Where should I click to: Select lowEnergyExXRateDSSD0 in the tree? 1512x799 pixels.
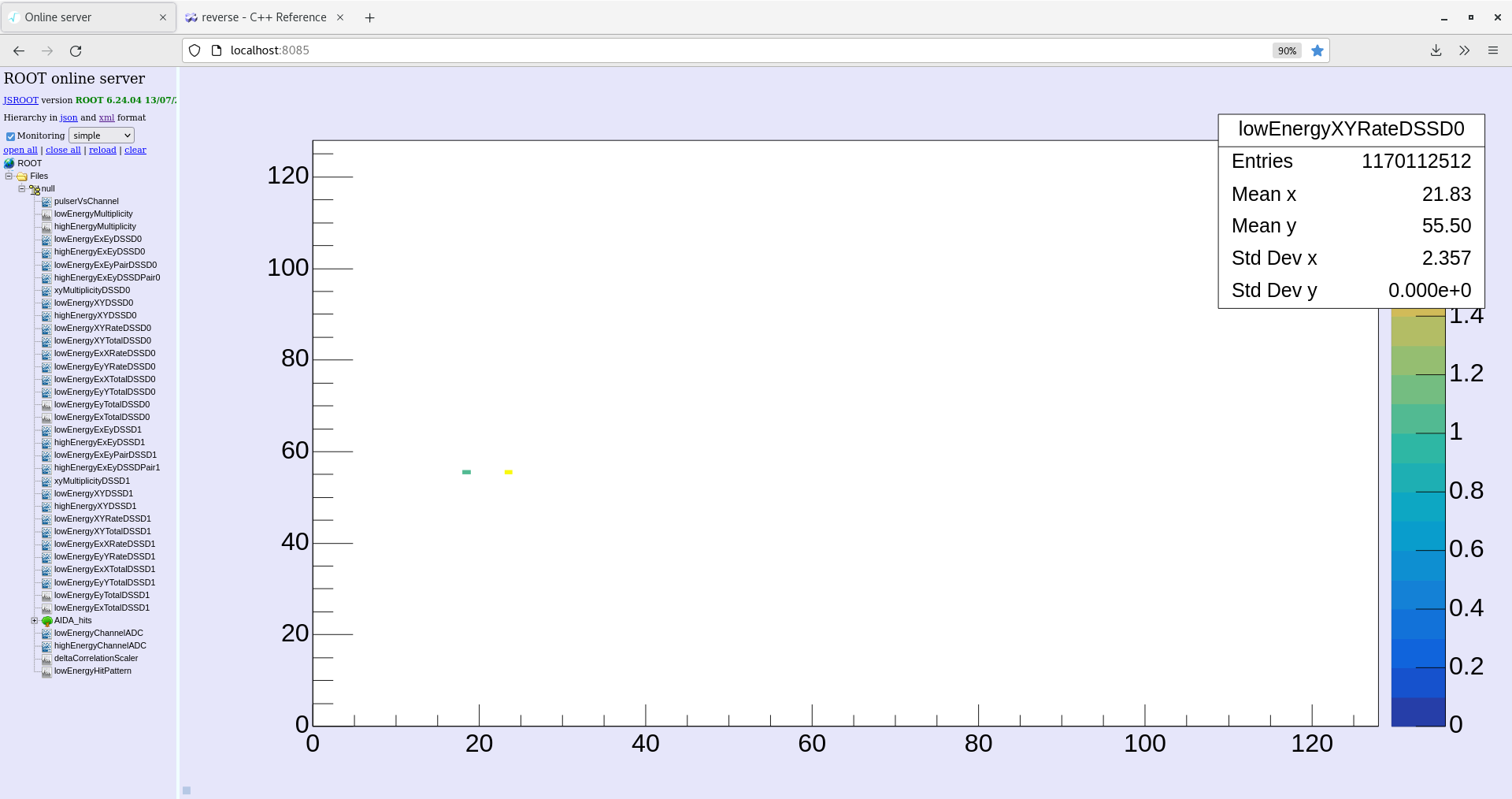pyautogui.click(x=105, y=354)
